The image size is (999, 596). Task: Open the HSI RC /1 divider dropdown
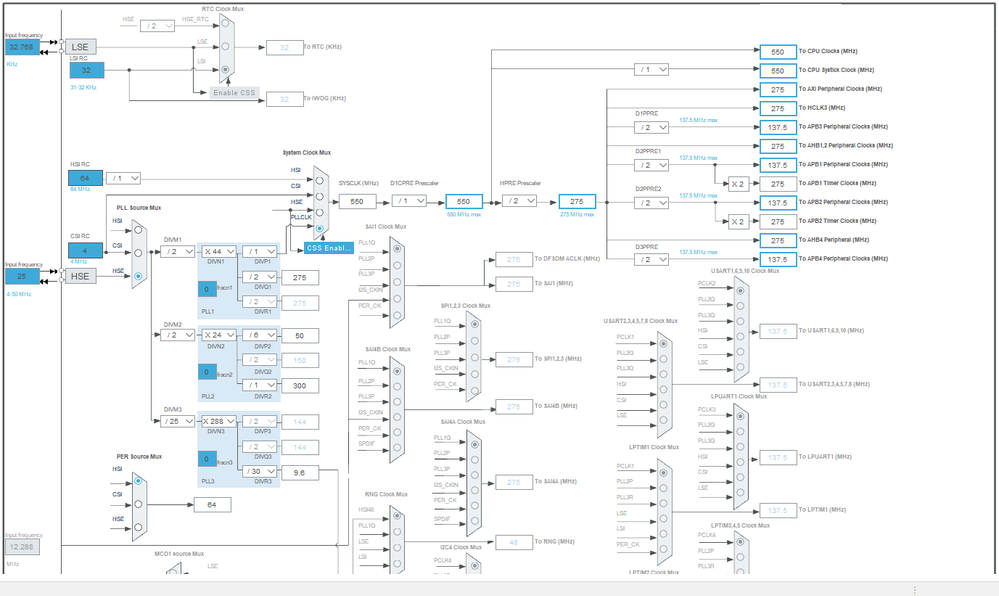point(123,178)
